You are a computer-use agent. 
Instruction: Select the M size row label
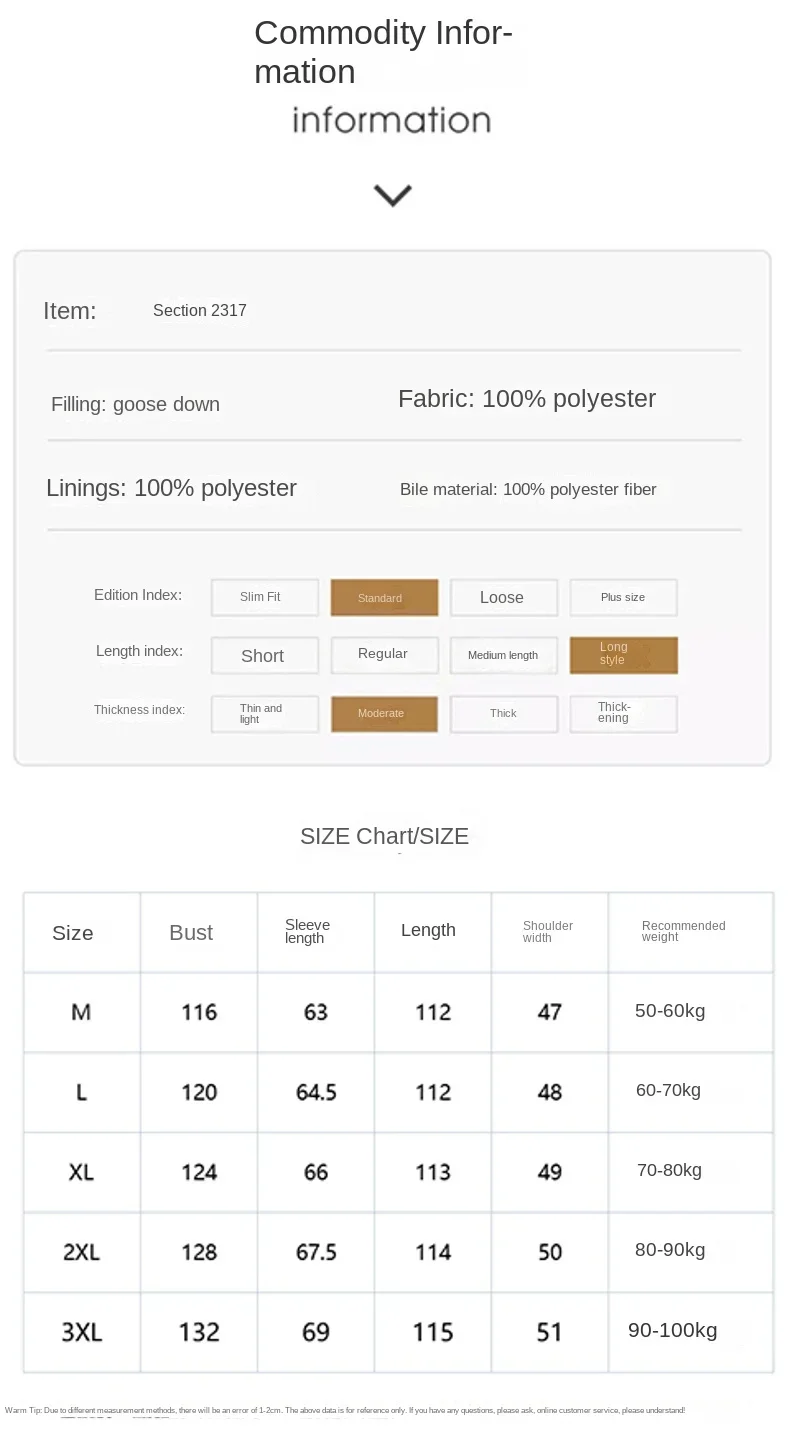tap(81, 1012)
